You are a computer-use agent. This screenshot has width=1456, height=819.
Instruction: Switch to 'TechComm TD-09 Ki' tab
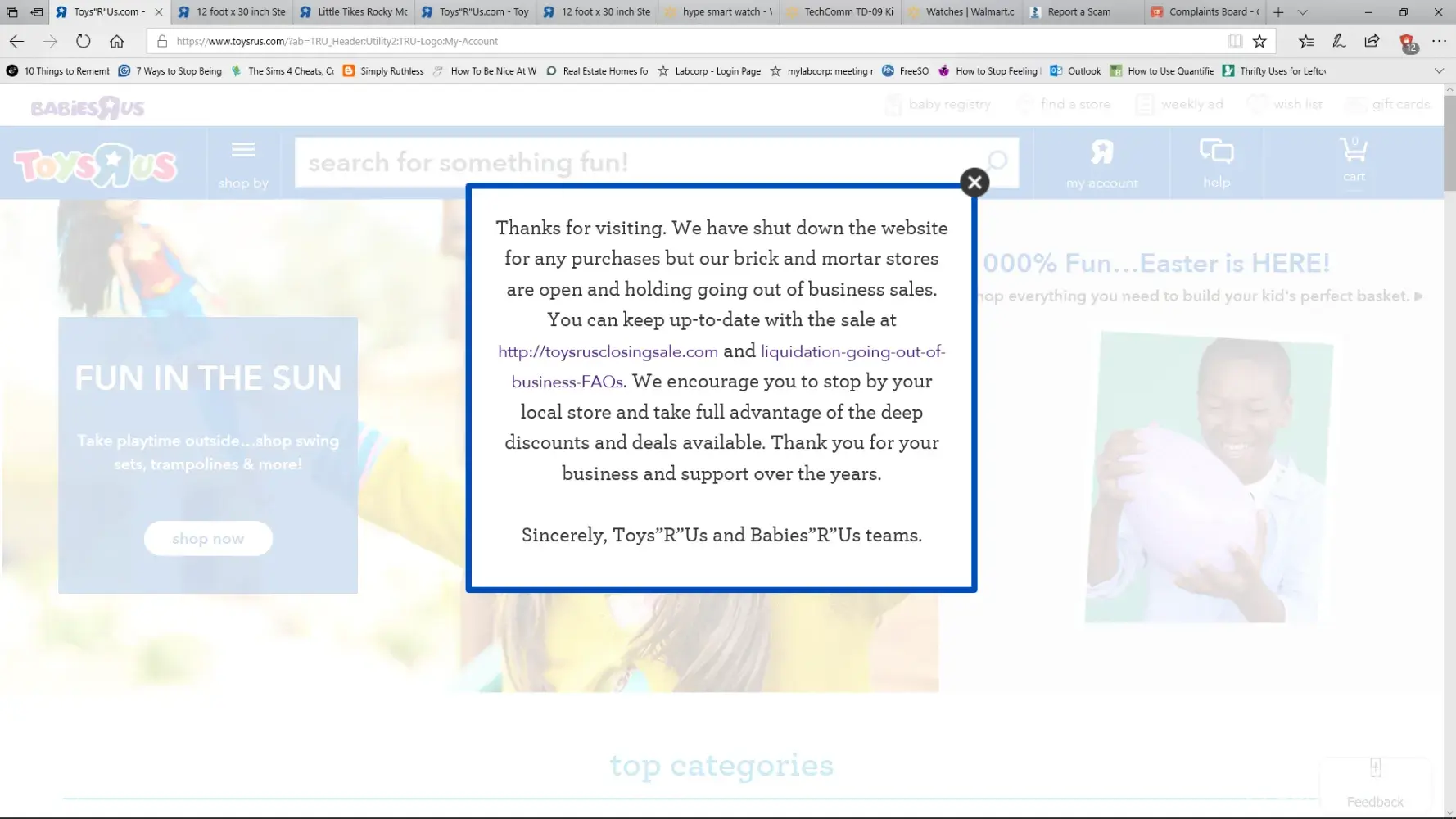pyautogui.click(x=840, y=12)
